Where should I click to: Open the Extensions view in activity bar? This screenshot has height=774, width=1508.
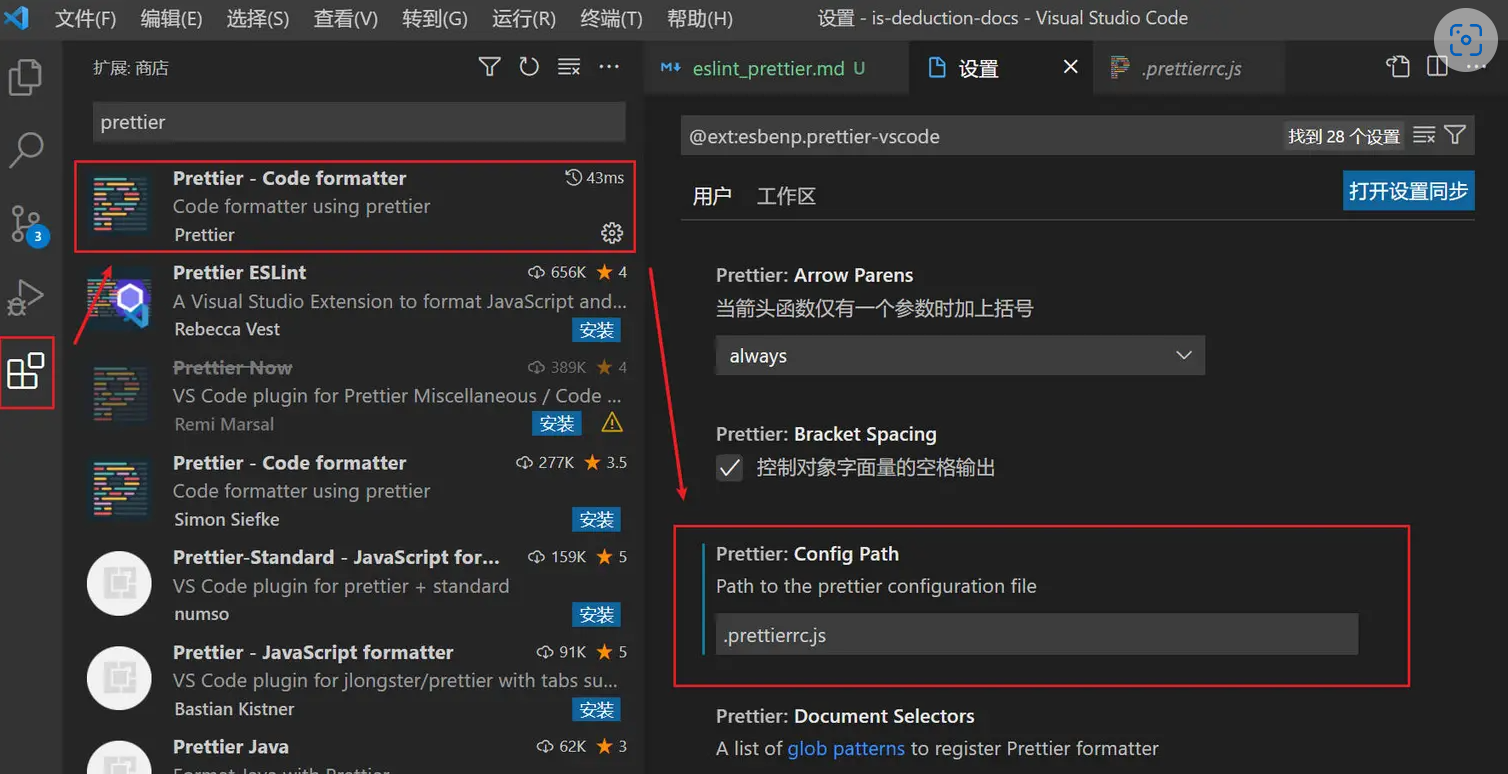pyautogui.click(x=26, y=372)
